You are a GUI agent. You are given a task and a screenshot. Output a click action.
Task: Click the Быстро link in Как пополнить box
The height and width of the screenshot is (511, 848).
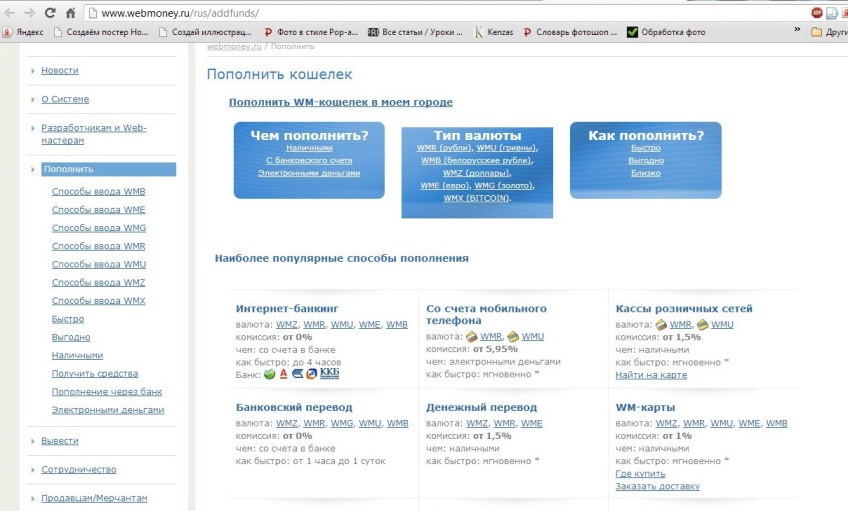pyautogui.click(x=646, y=148)
